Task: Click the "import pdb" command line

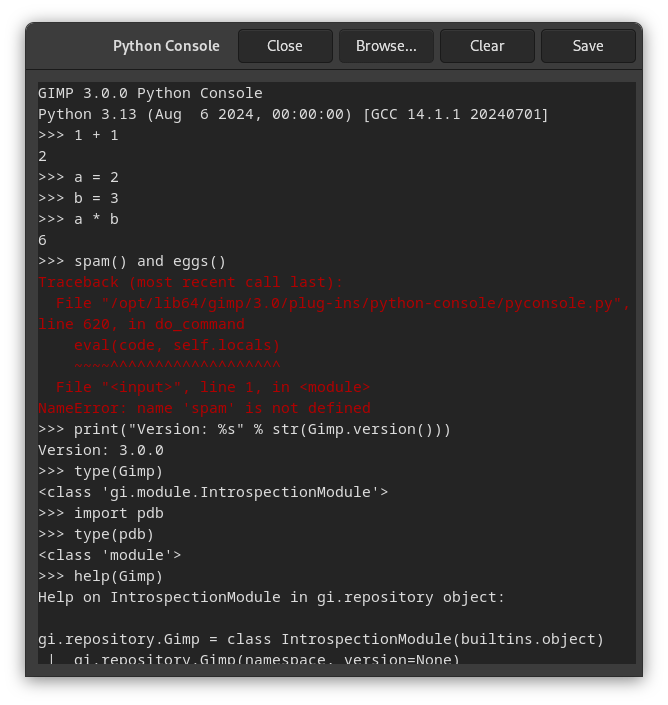Action: (x=118, y=513)
